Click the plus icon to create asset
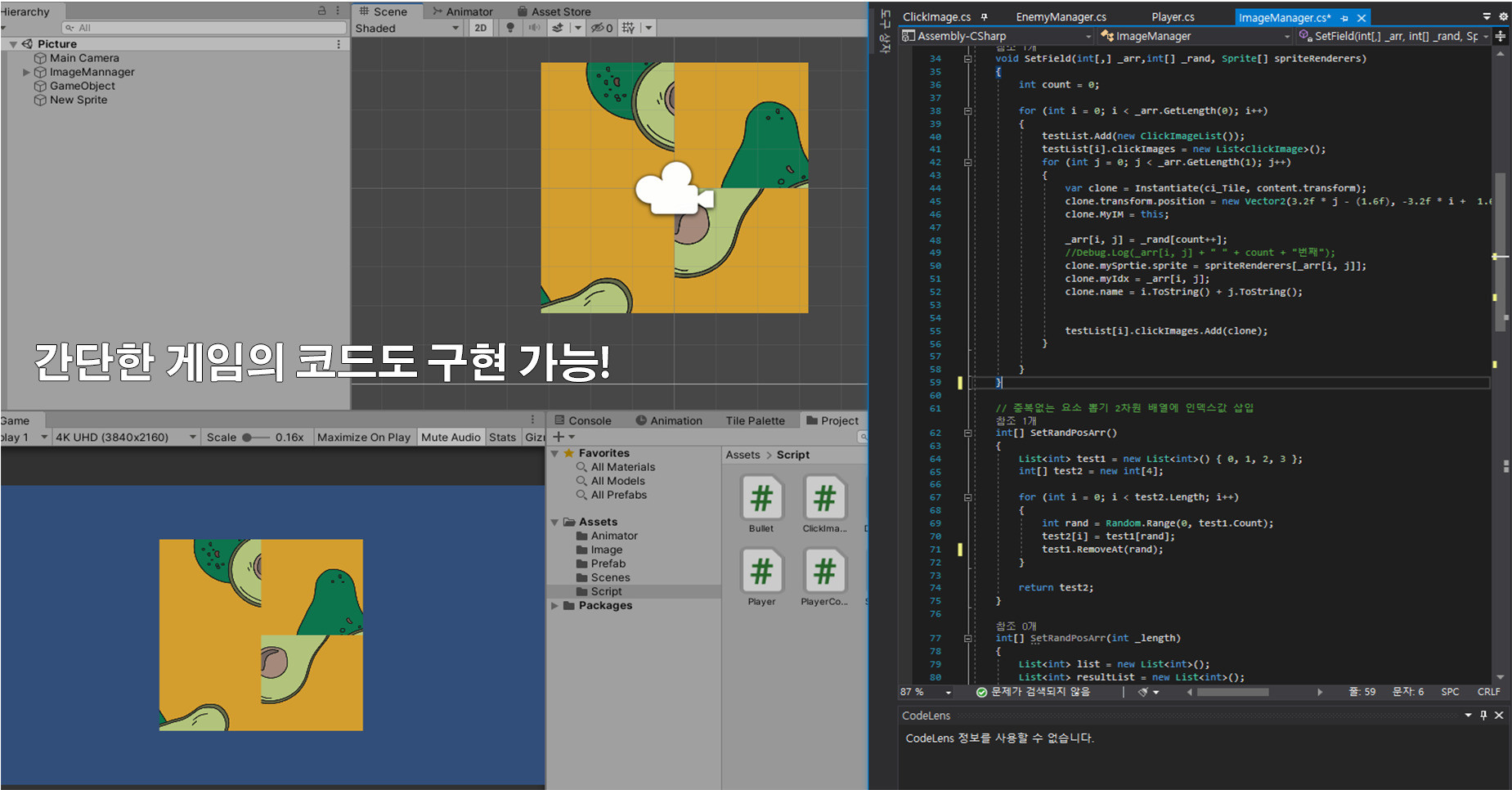The image size is (1512, 790). click(x=559, y=437)
